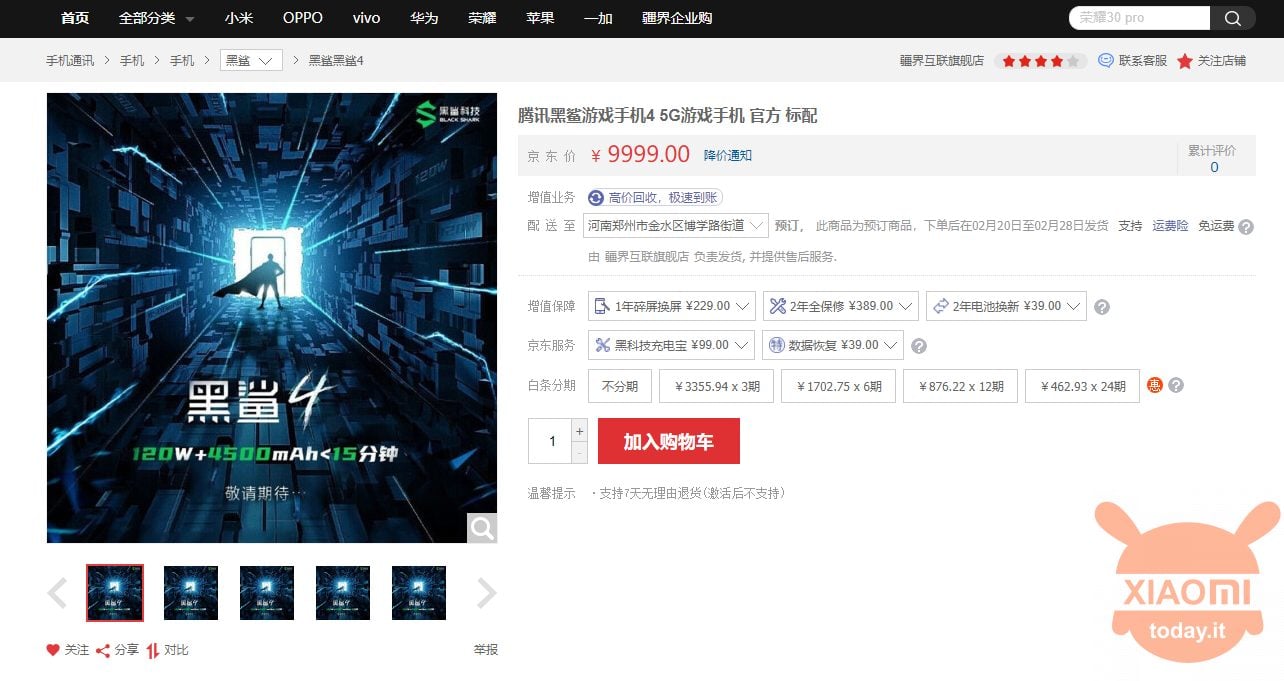Select the second product thumbnail
This screenshot has height=681, width=1284.
191,593
